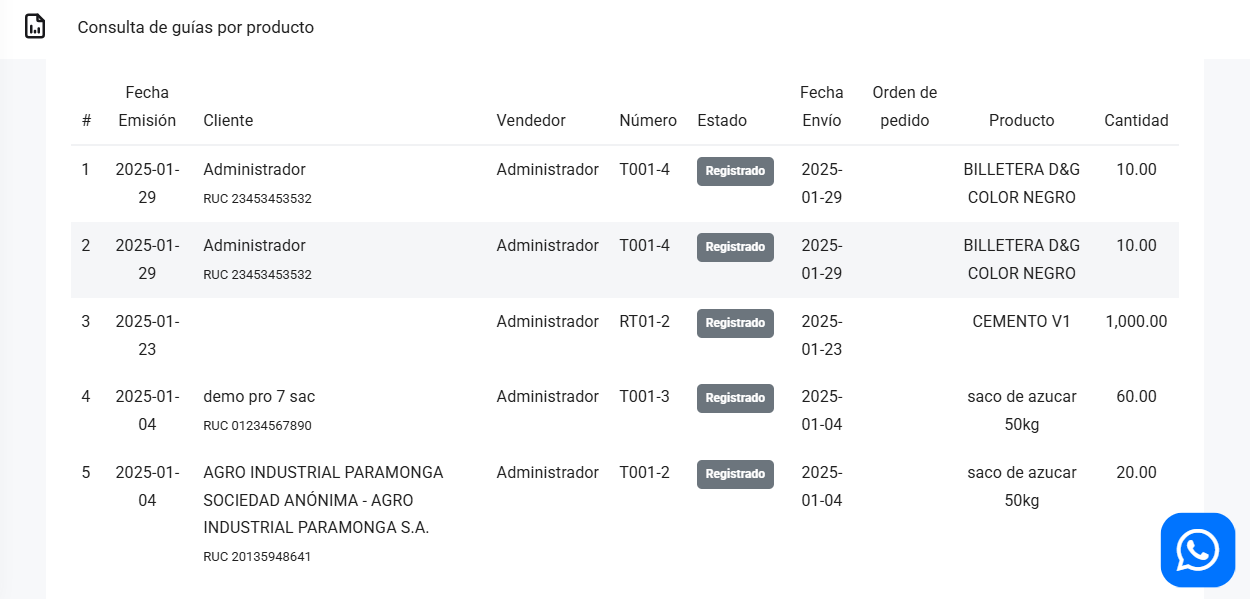Click the Orden de pedido column header

pos(904,106)
